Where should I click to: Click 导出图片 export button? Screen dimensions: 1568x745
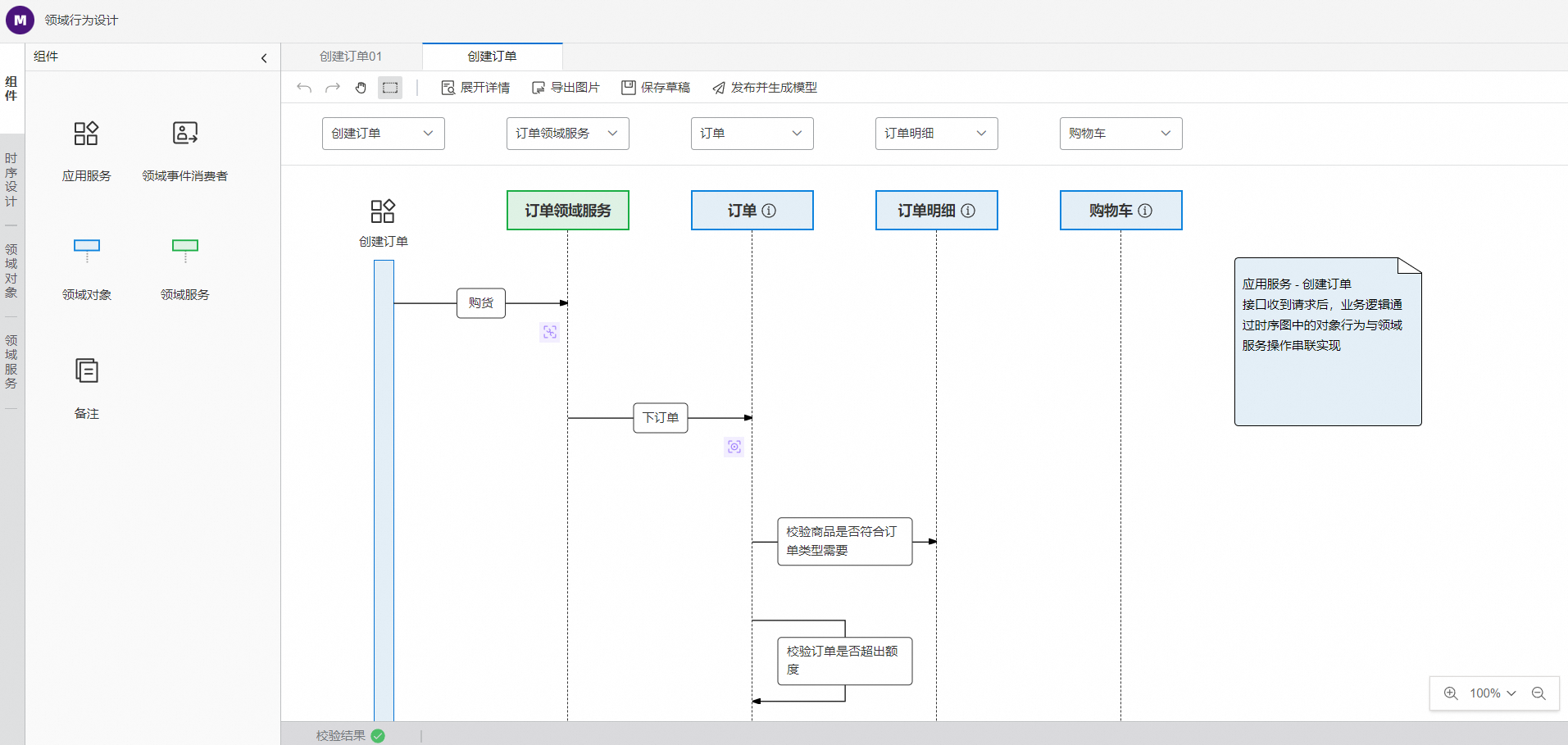point(566,88)
